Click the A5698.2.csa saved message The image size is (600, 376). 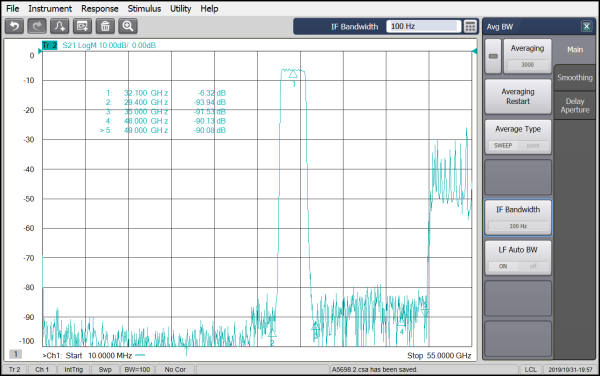tap(375, 369)
